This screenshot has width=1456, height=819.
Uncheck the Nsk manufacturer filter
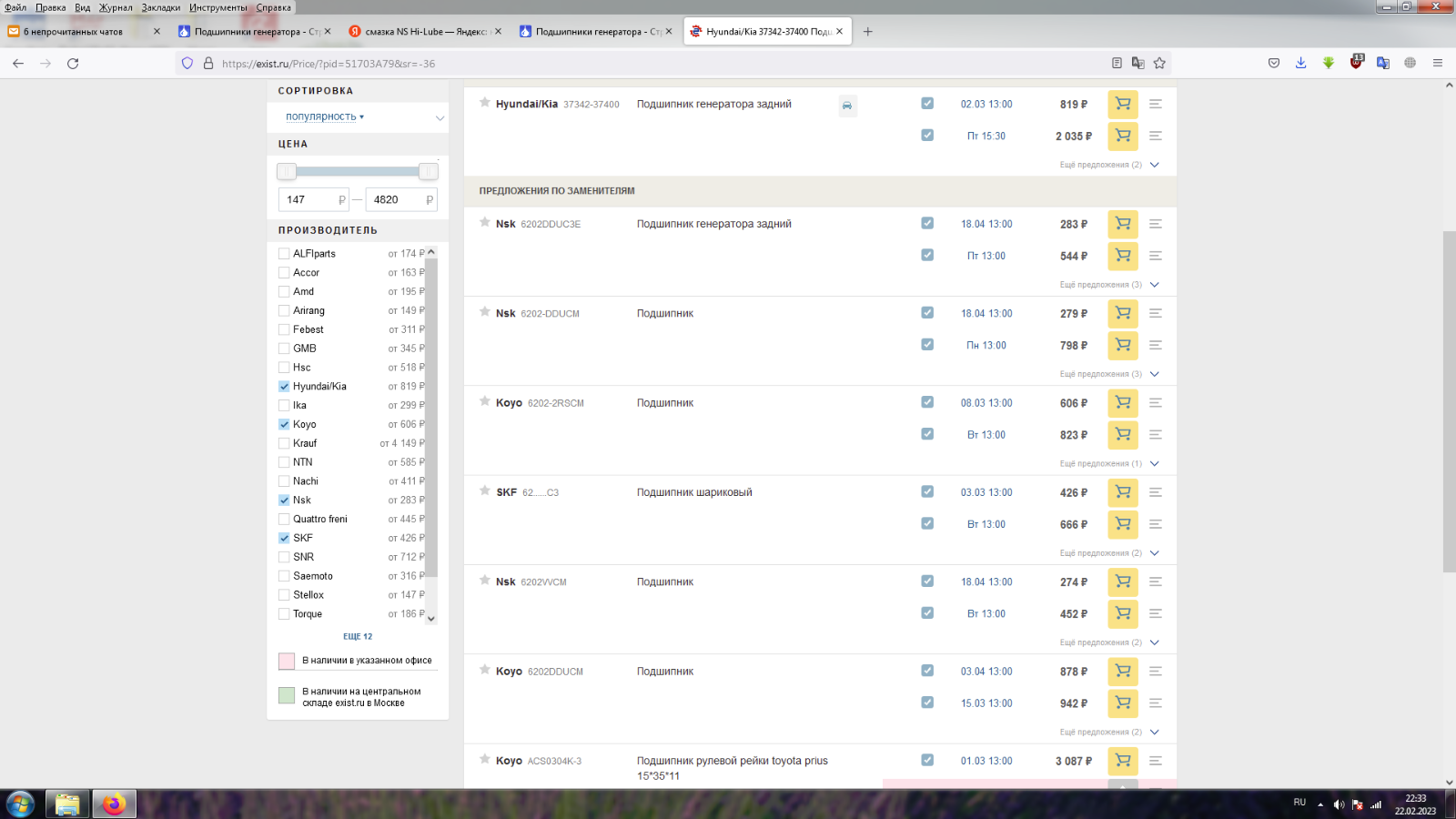pyautogui.click(x=284, y=500)
